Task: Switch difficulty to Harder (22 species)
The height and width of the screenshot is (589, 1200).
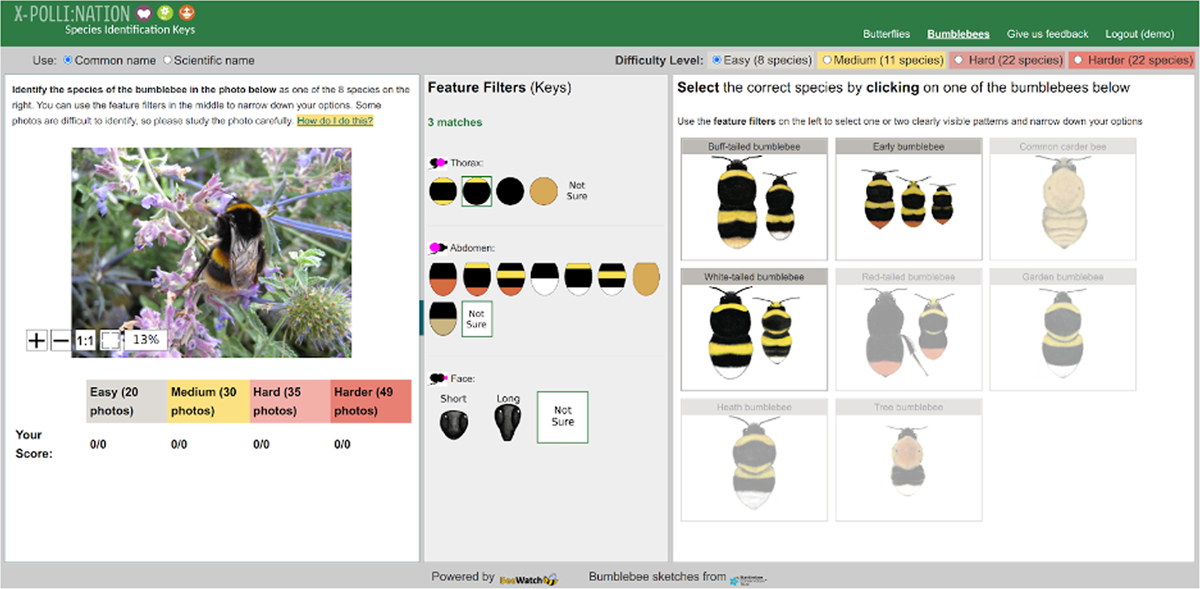Action: click(1078, 60)
